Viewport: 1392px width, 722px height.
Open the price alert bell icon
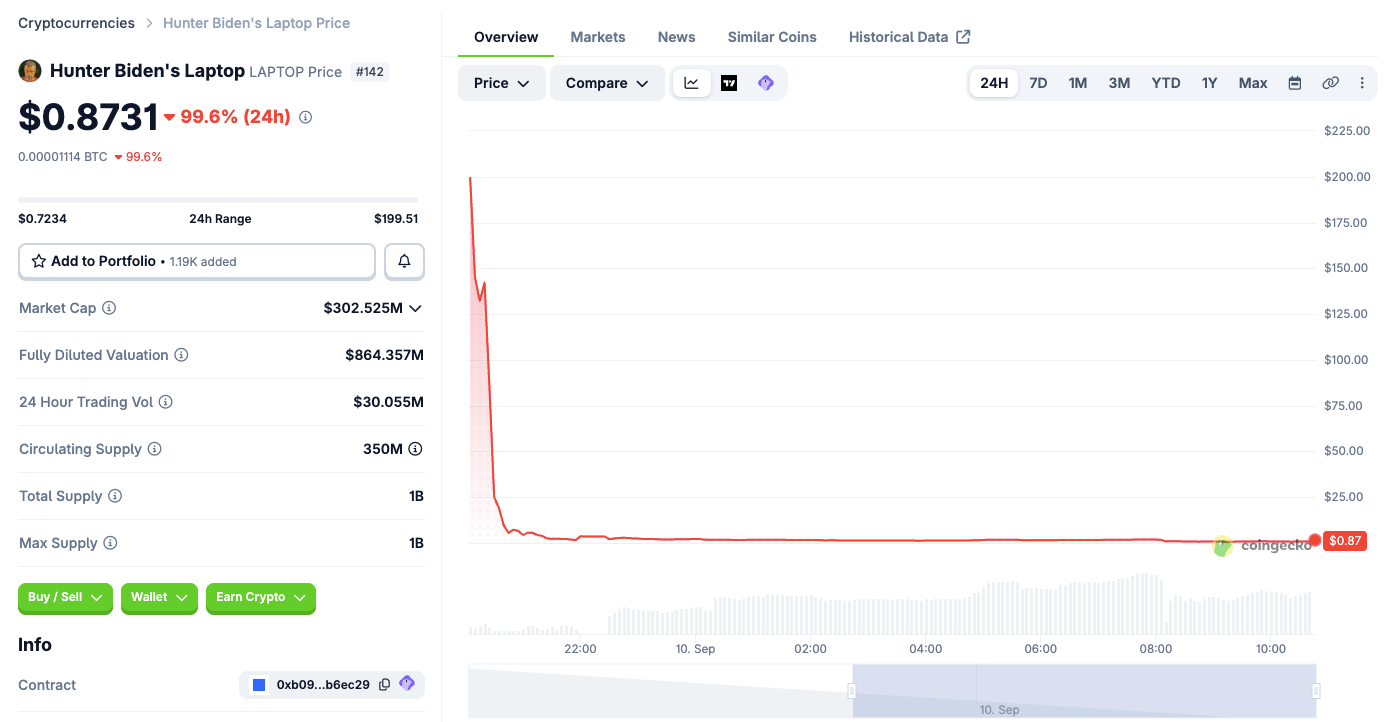click(404, 261)
